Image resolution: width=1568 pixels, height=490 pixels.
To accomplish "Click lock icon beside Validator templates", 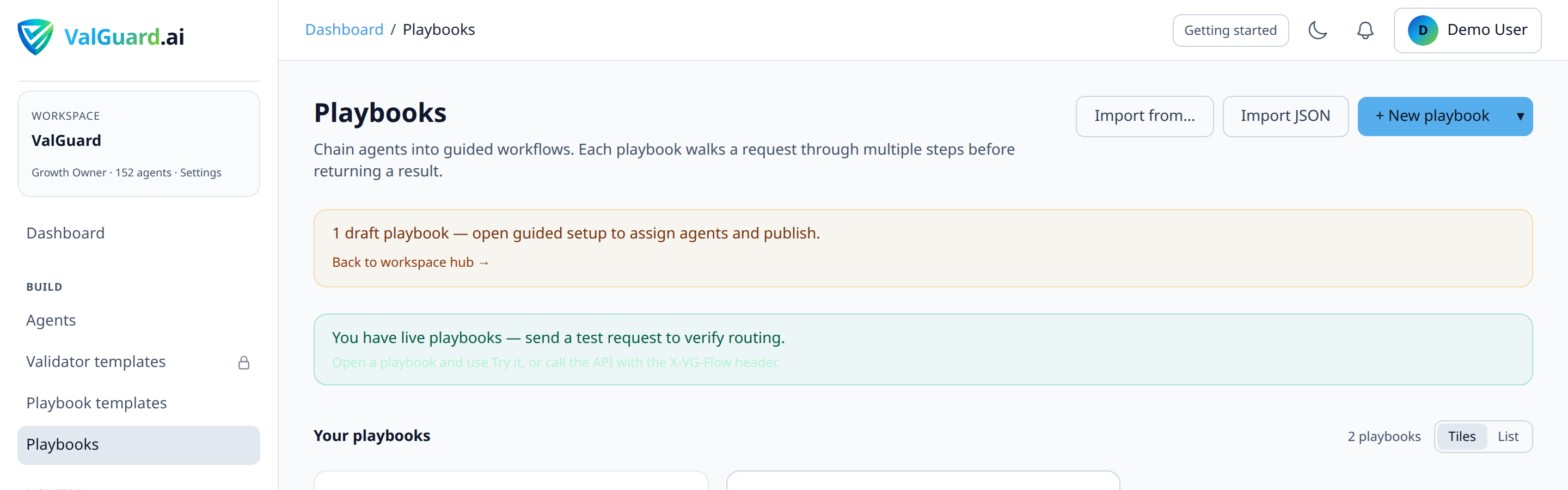I will pos(243,363).
